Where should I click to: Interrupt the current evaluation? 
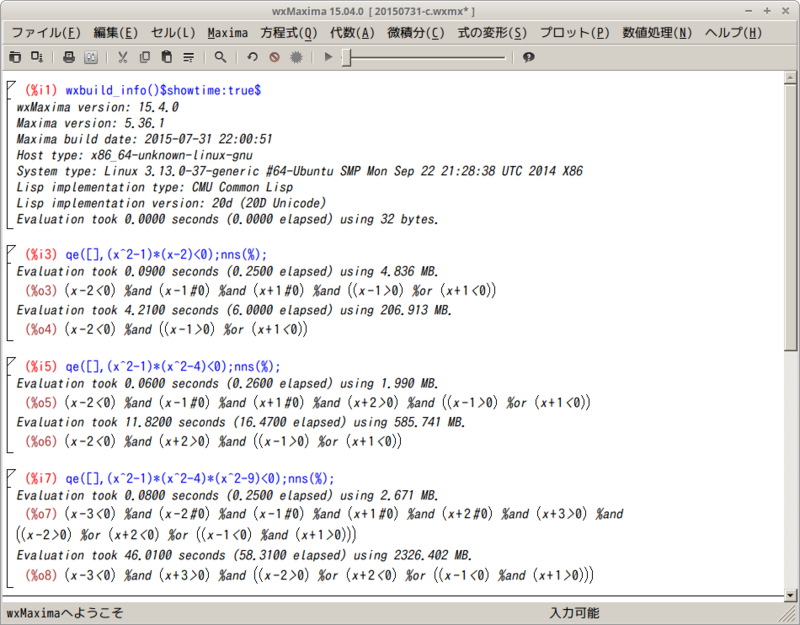pyautogui.click(x=272, y=57)
